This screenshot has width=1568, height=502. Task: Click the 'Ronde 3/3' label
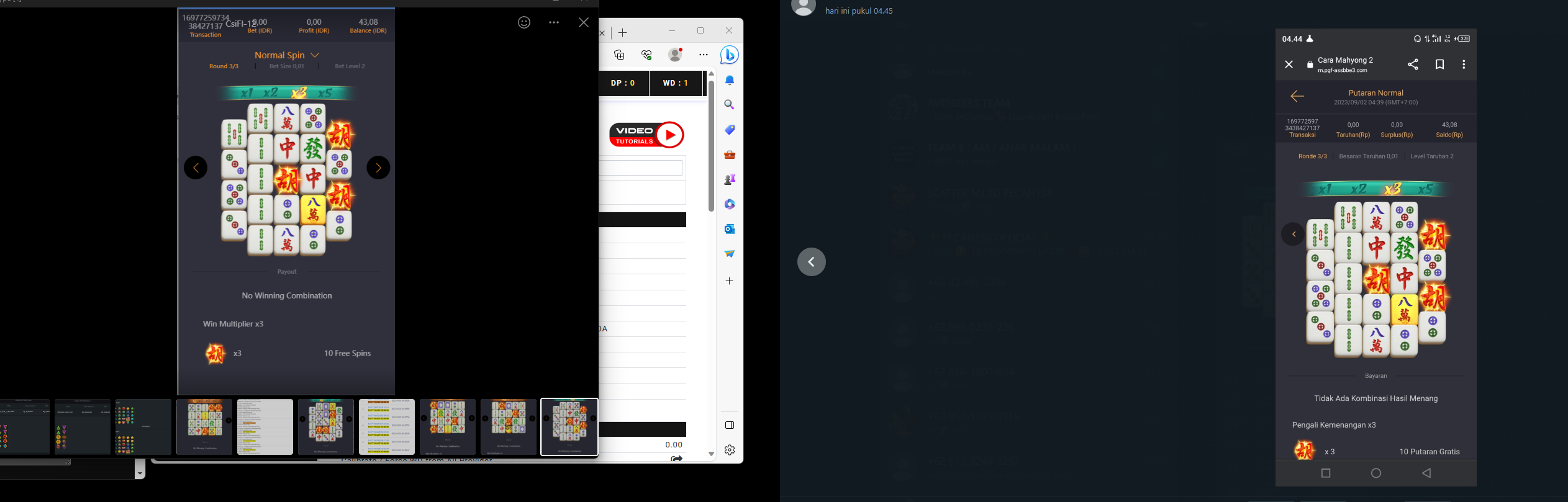(x=1313, y=156)
